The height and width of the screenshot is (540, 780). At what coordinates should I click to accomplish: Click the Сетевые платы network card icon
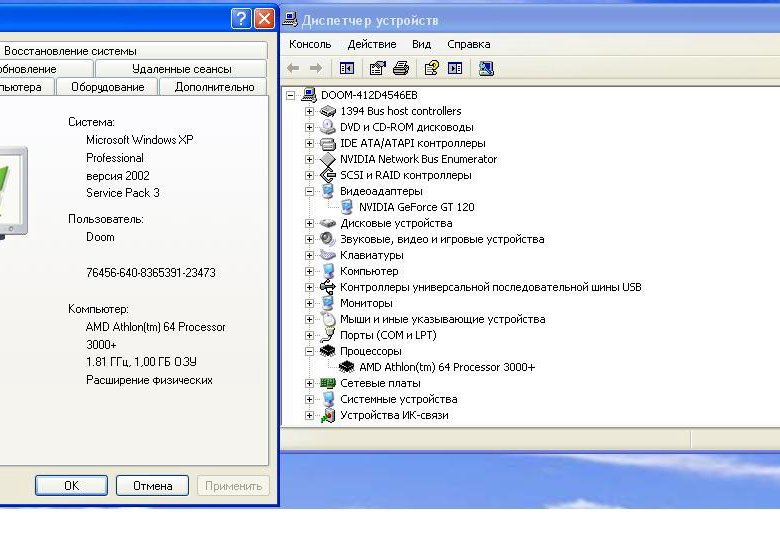point(328,383)
